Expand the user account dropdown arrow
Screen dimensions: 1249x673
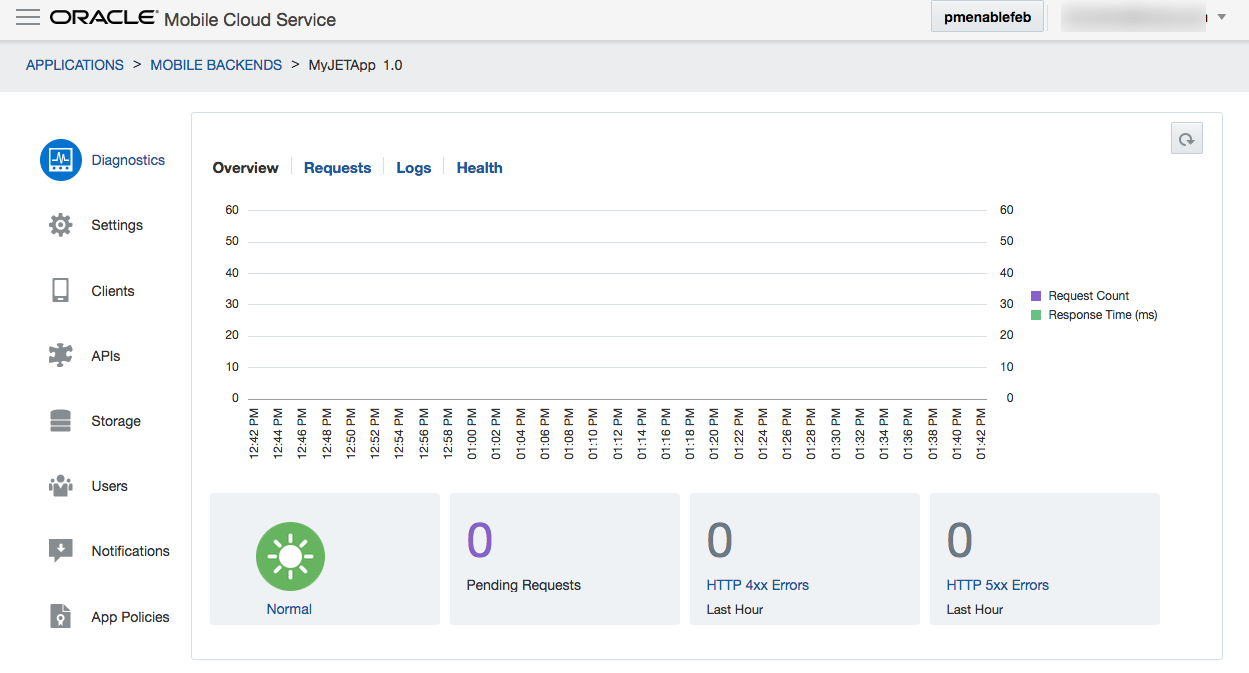click(1221, 17)
